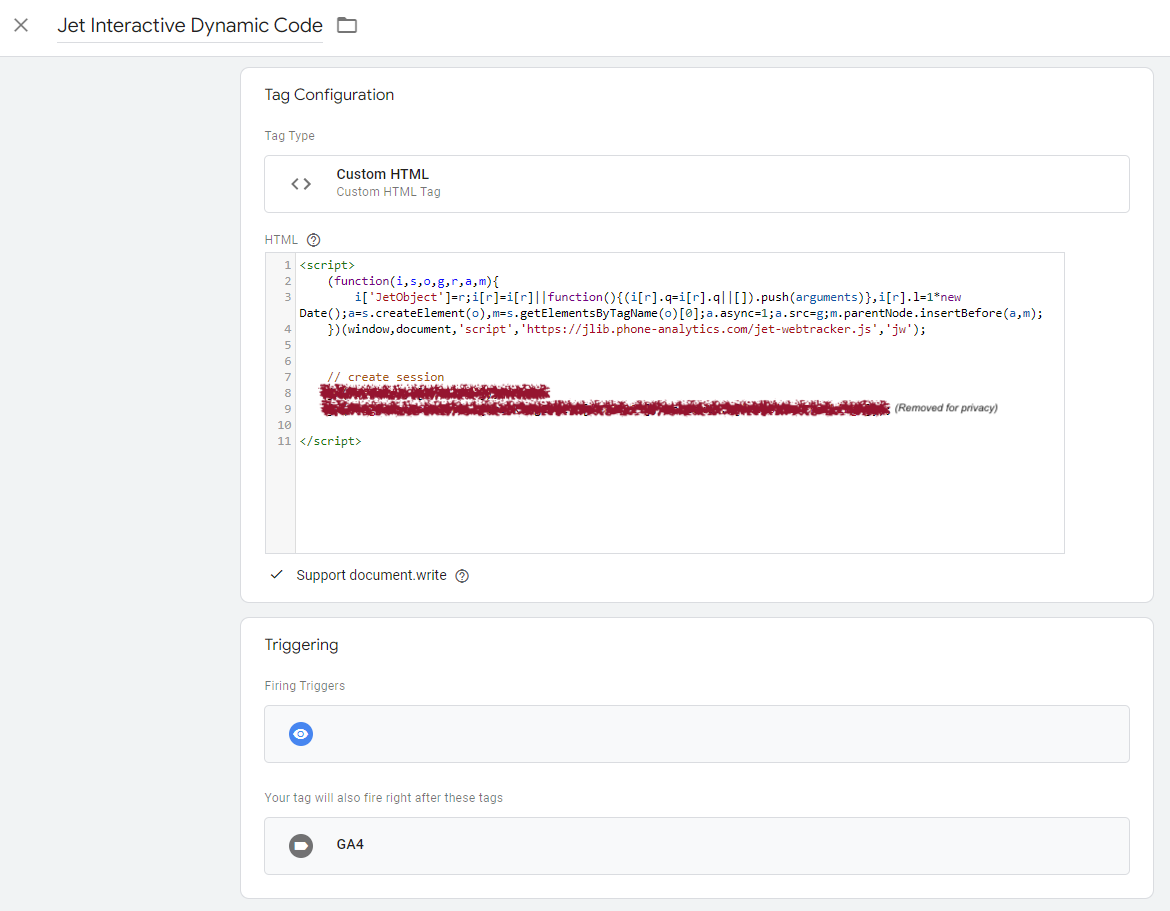Click the Tag Configuration heading
This screenshot has height=911, width=1170.
[329, 95]
